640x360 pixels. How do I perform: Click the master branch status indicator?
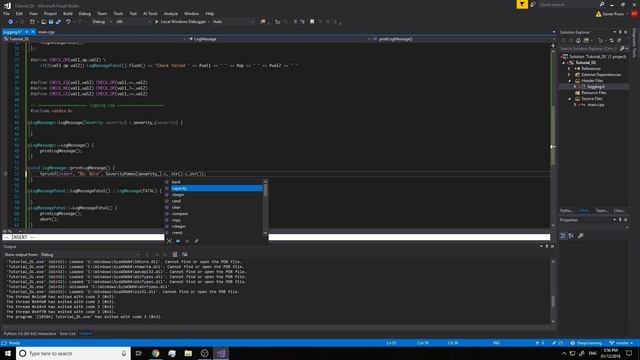coord(621,343)
